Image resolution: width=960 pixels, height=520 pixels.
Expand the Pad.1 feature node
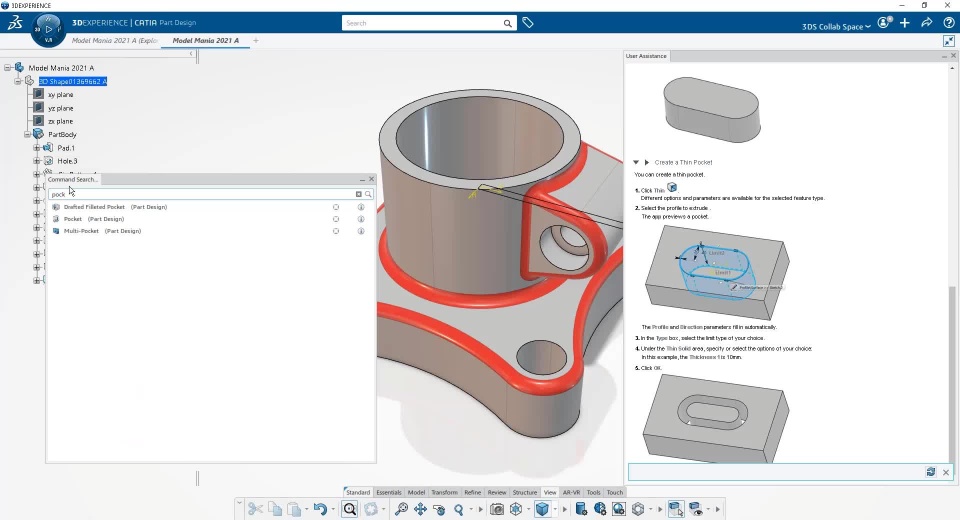coord(37,148)
